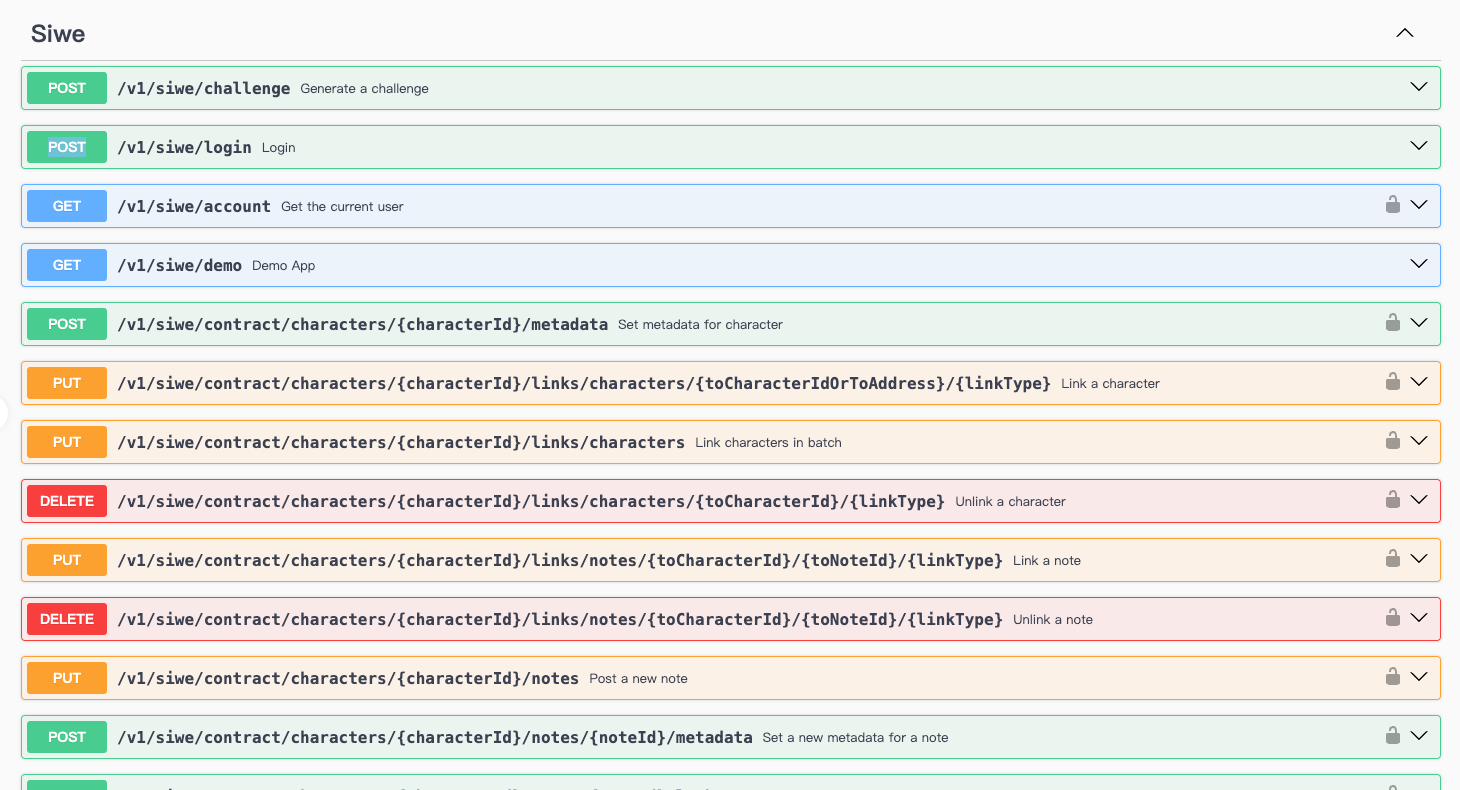Click the DELETE badge for Unlink a character
Screen dimensions: 1460x790
[67, 501]
